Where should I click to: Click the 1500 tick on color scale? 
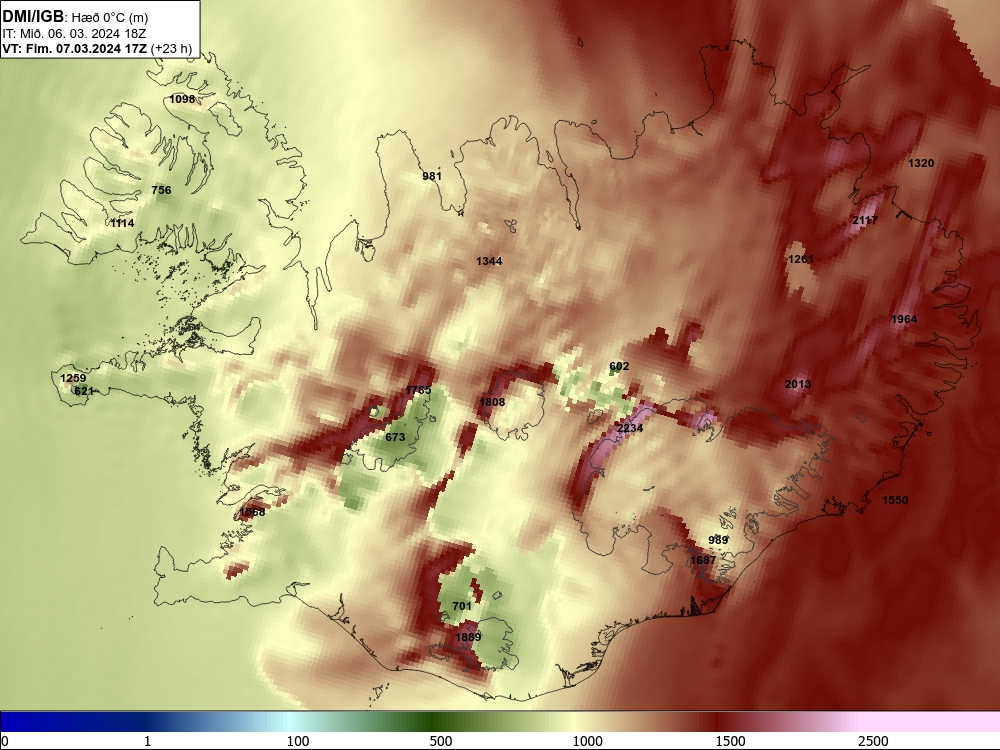coord(730,741)
